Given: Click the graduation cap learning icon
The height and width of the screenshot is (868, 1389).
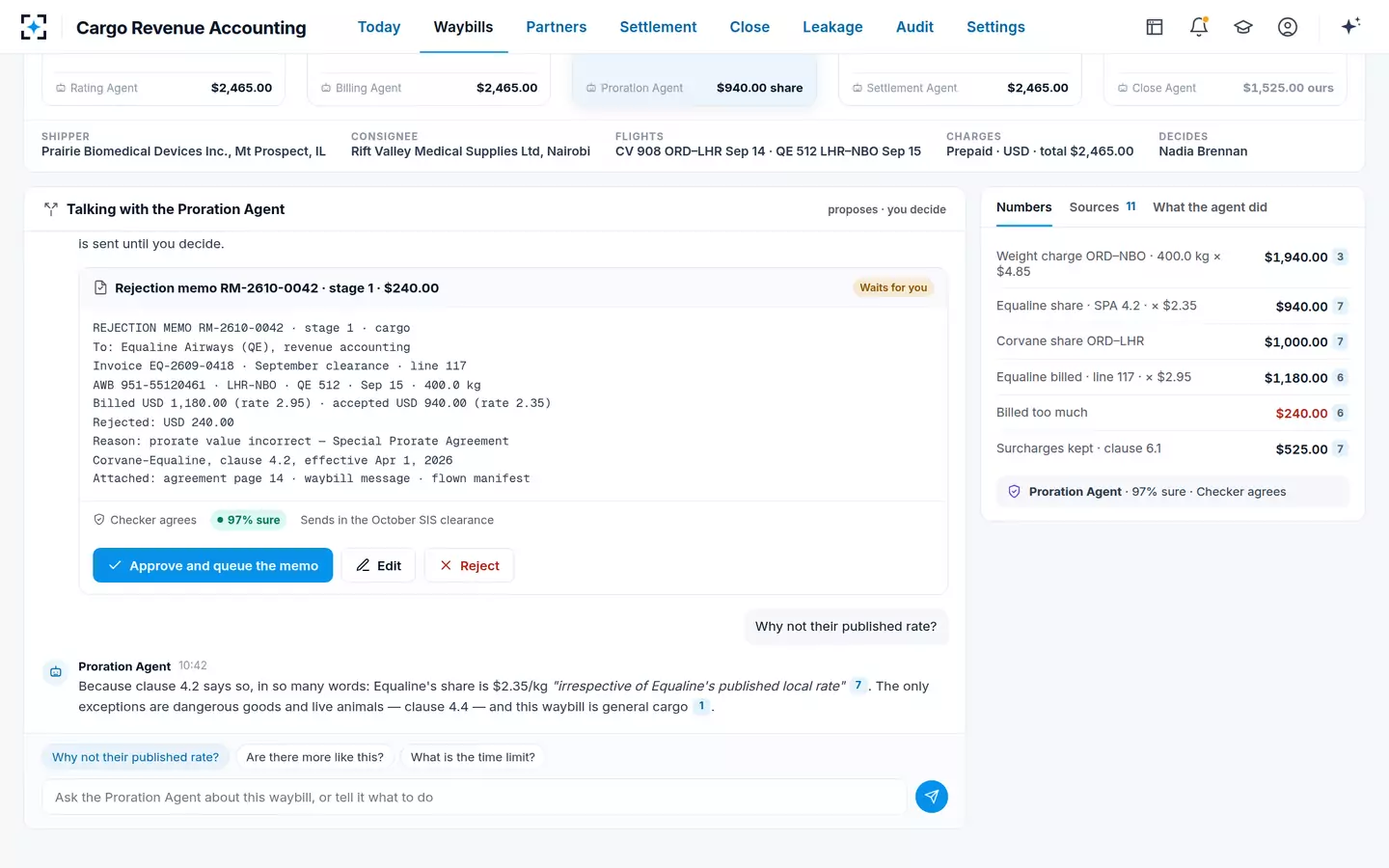Looking at the screenshot, I should (1243, 27).
